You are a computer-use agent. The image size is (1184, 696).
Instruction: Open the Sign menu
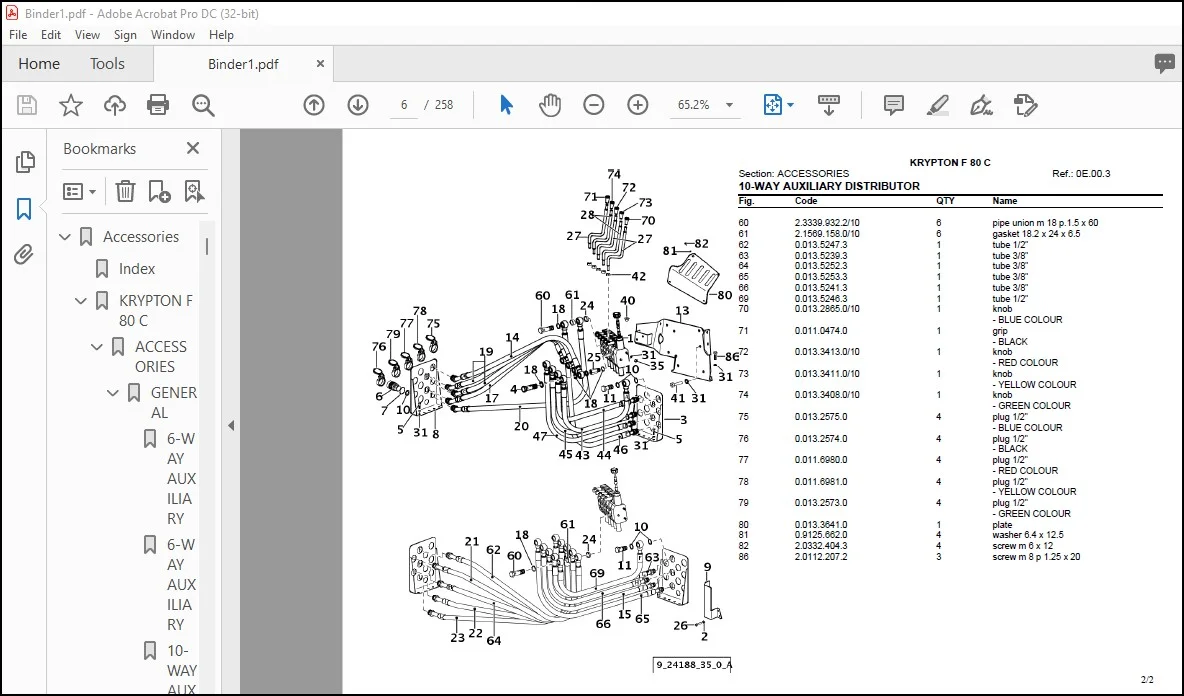click(x=125, y=35)
